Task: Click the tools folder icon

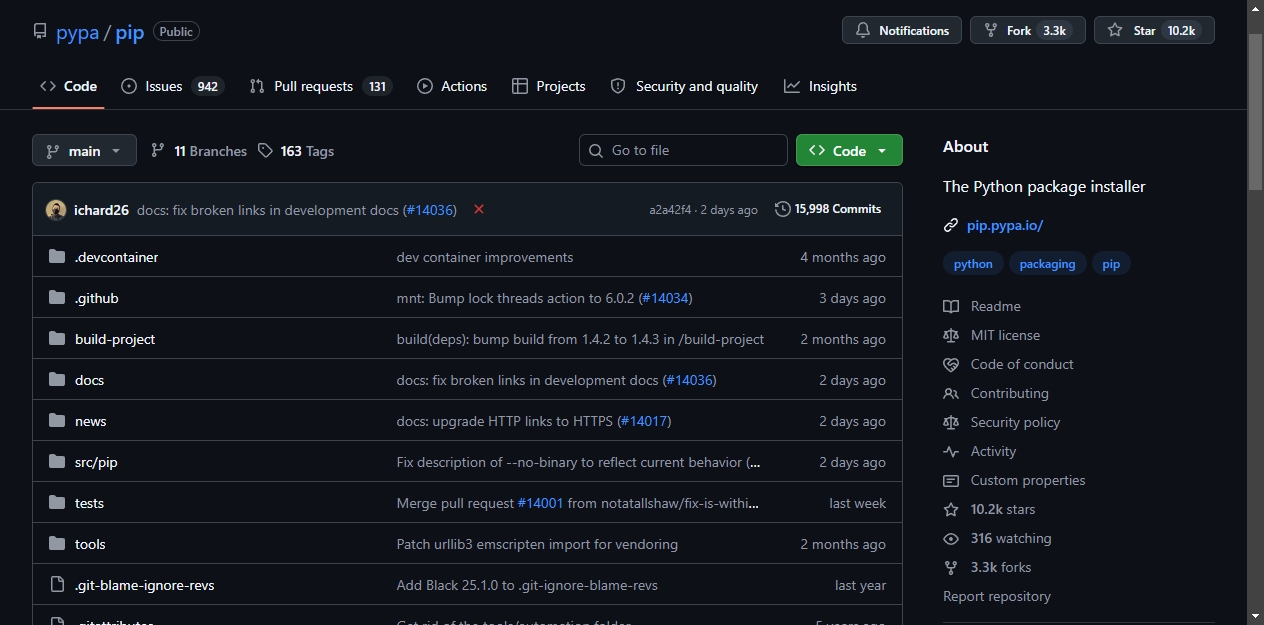Action: (x=57, y=544)
